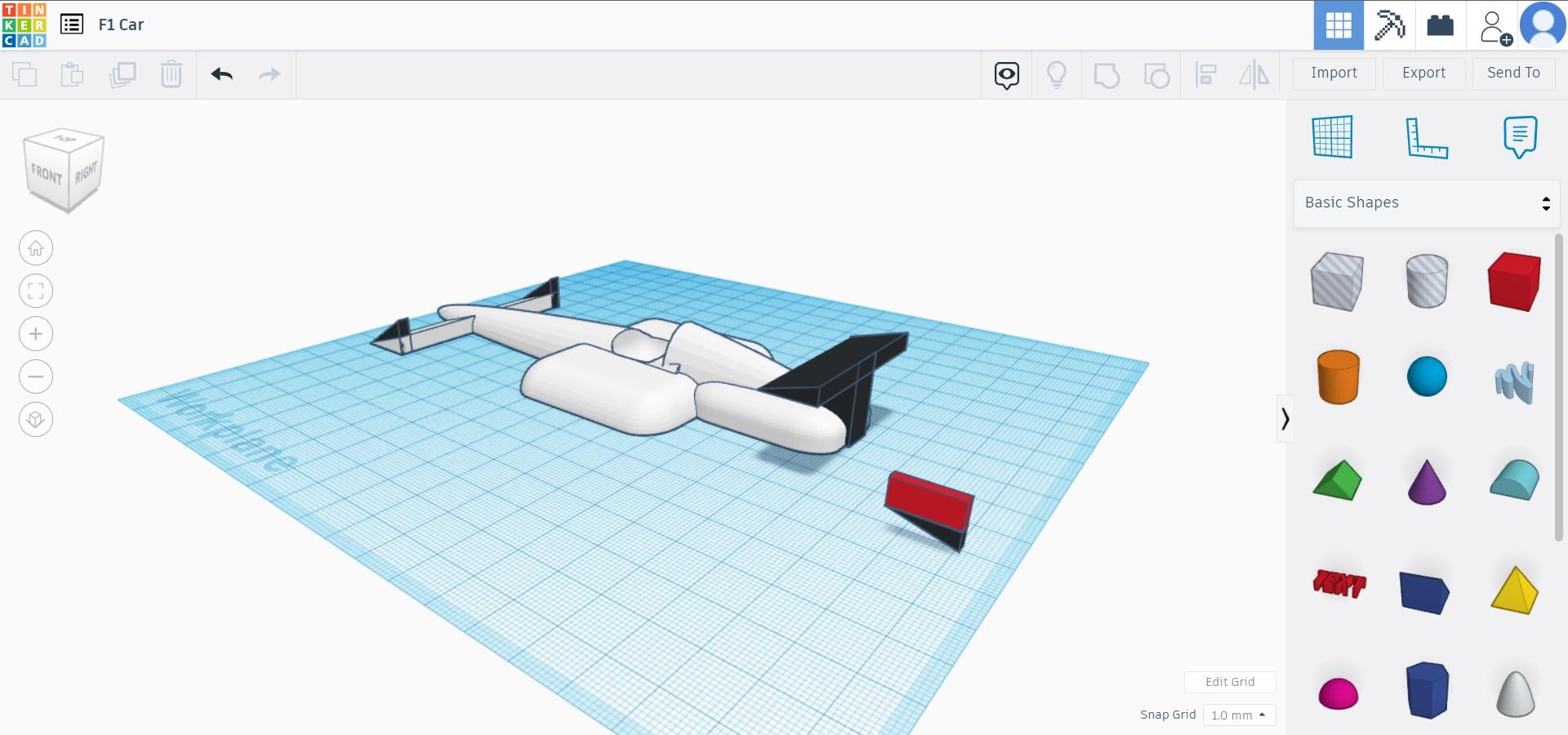Viewport: 1568px width, 735px height.
Task: Pick the teal Round Roof shape
Action: tap(1514, 479)
